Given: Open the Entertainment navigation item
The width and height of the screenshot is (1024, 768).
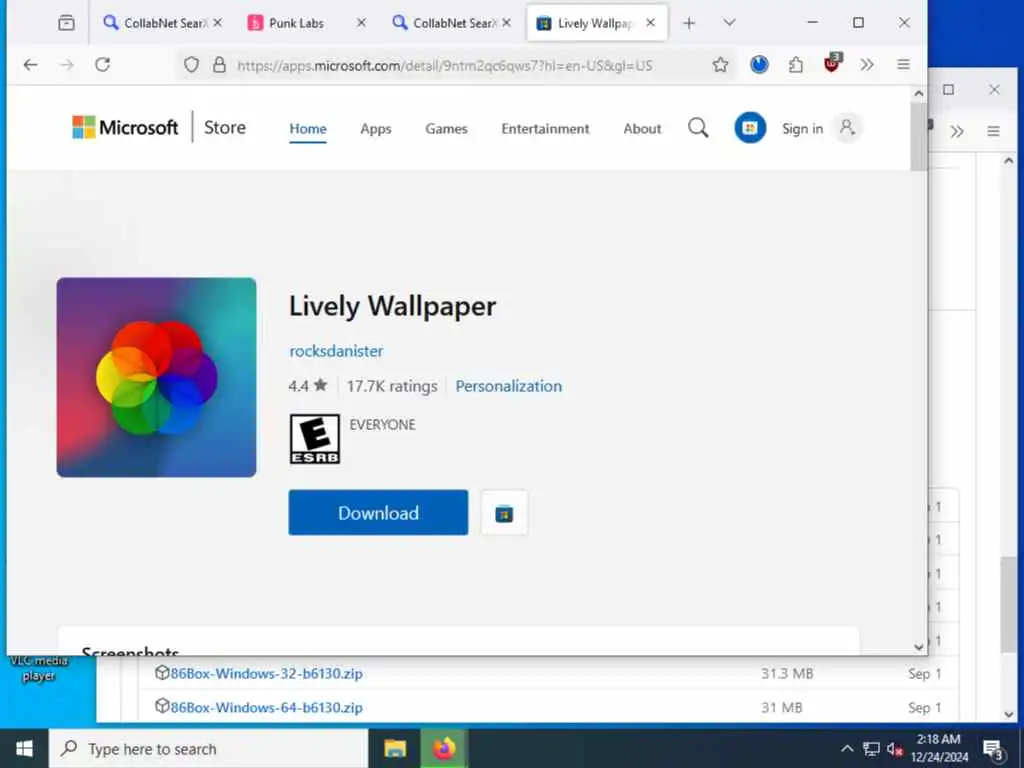Looking at the screenshot, I should (545, 129).
